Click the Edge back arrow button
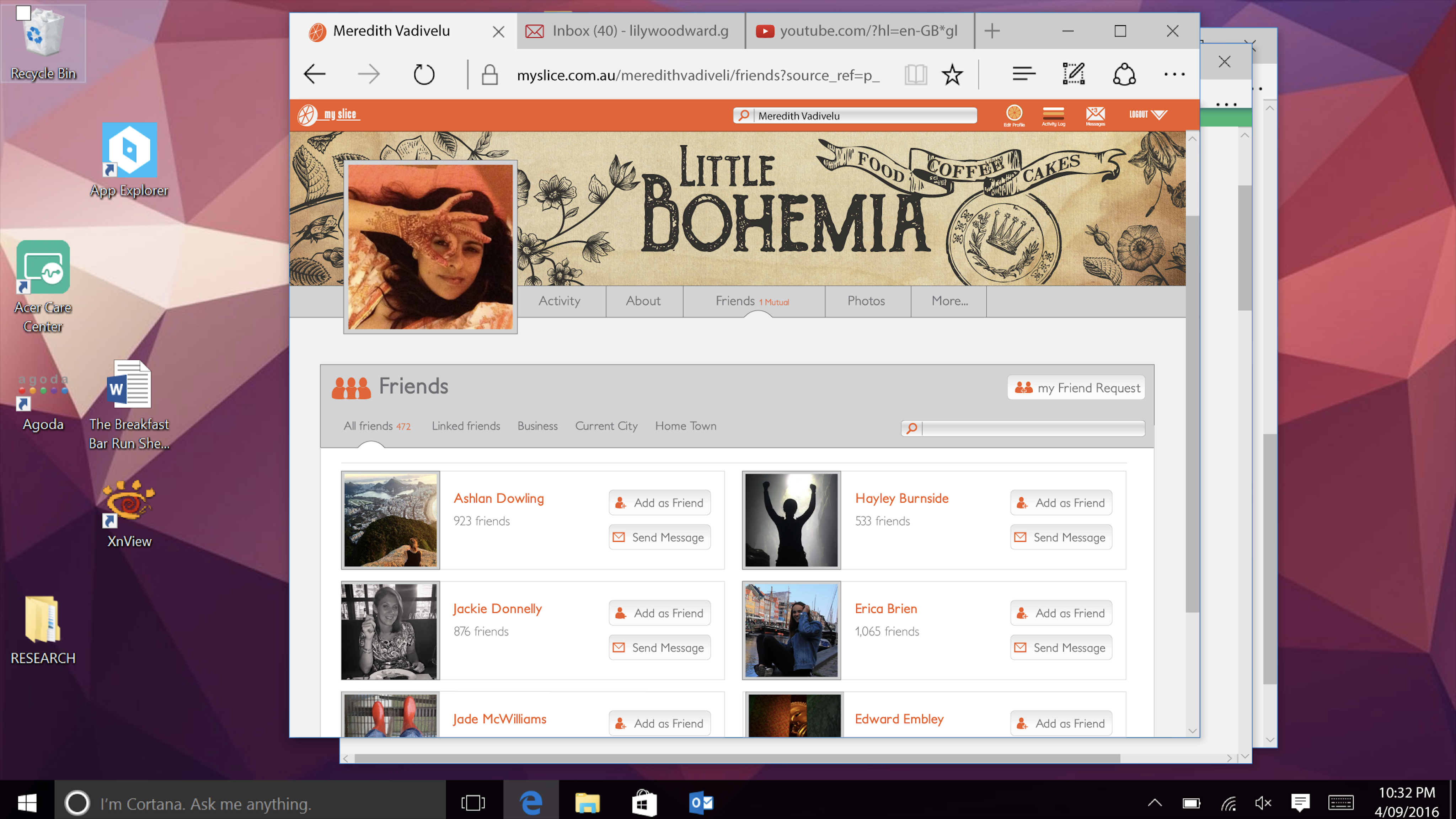Screen dimensions: 1456x819 (314, 74)
